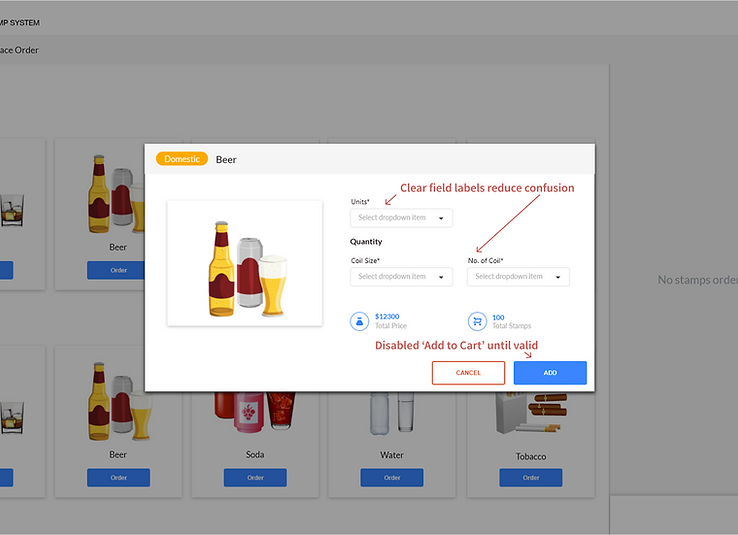Click the upper Beer card image
Screen dimensions: 738x535
pyautogui.click(x=116, y=194)
